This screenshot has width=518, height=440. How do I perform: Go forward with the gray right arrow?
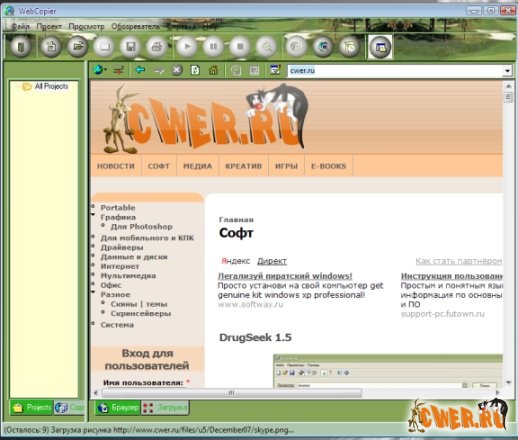pyautogui.click(x=159, y=70)
